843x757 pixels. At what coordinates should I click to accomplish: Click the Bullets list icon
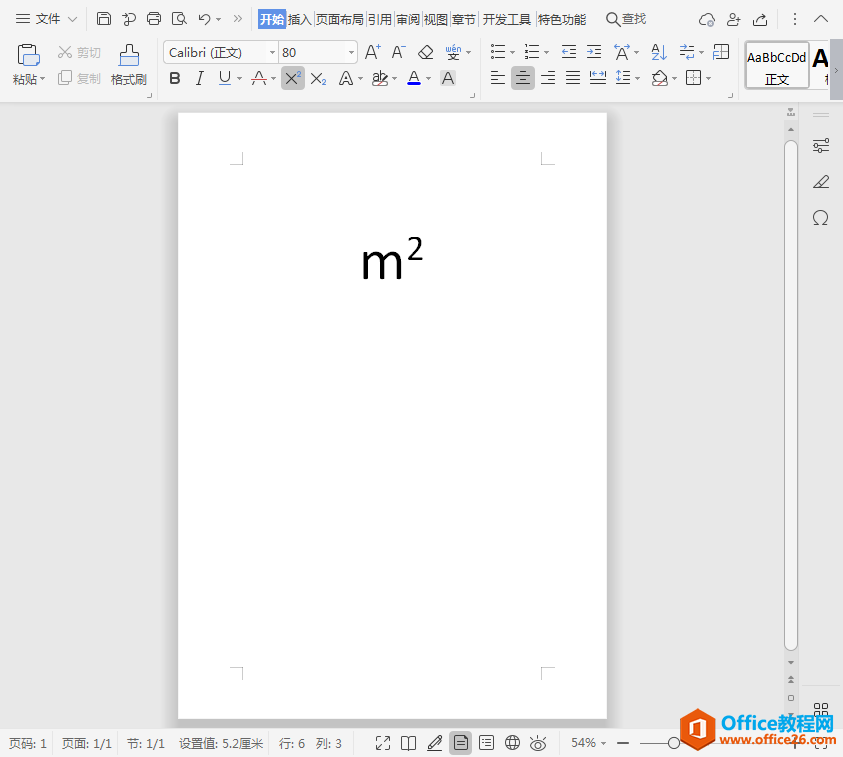(x=498, y=52)
